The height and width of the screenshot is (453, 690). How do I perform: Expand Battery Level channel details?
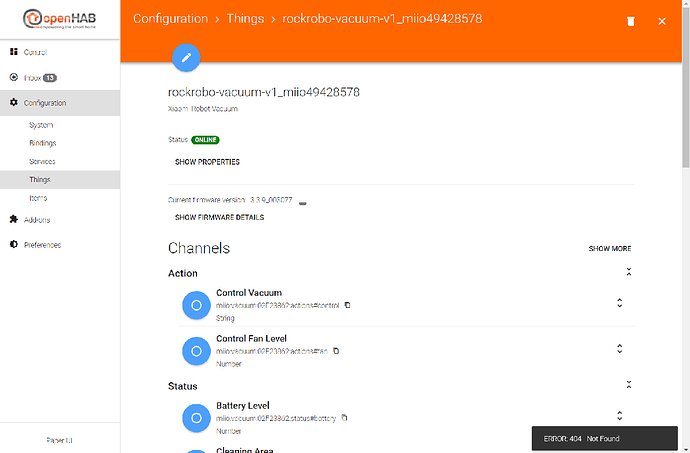(x=620, y=416)
